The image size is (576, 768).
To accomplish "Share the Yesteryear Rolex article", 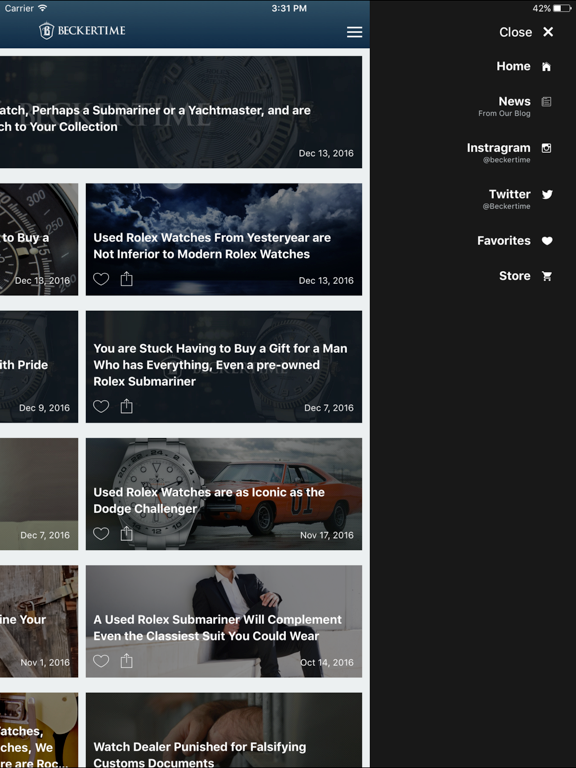I will pos(126,278).
